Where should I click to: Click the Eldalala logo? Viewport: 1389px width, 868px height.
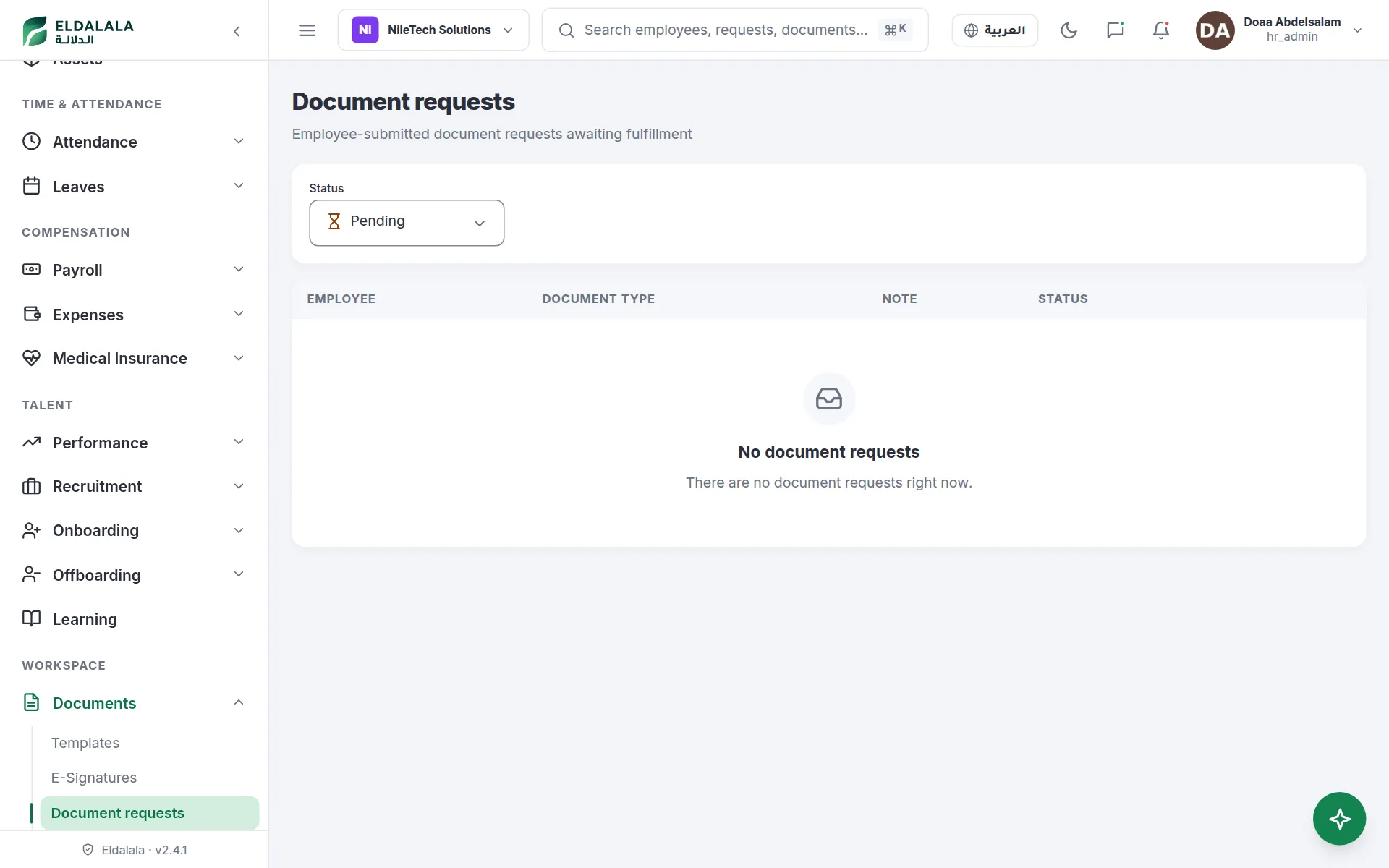[x=78, y=30]
